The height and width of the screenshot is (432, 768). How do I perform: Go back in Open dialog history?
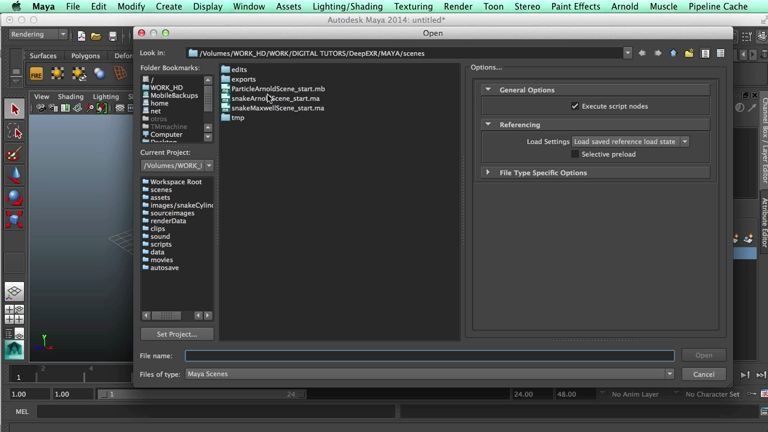642,53
